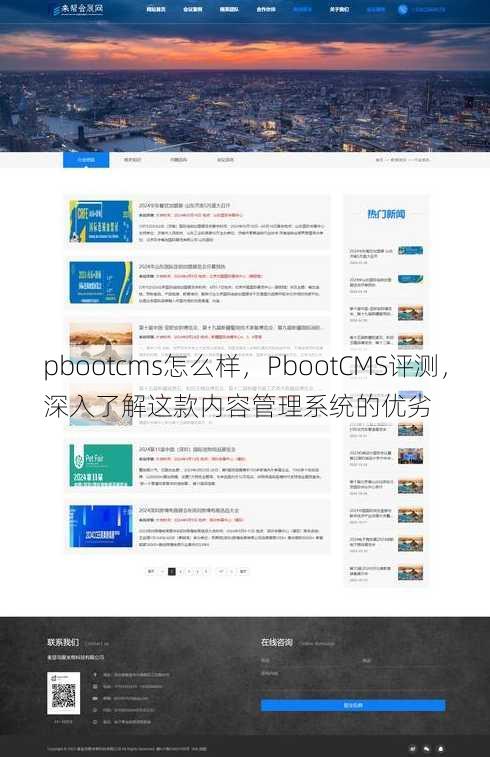Image resolution: width=490 pixels, height=757 pixels.
Task: Open the 合作伙伴 navigation menu item
Action: pyautogui.click(x=266, y=9)
